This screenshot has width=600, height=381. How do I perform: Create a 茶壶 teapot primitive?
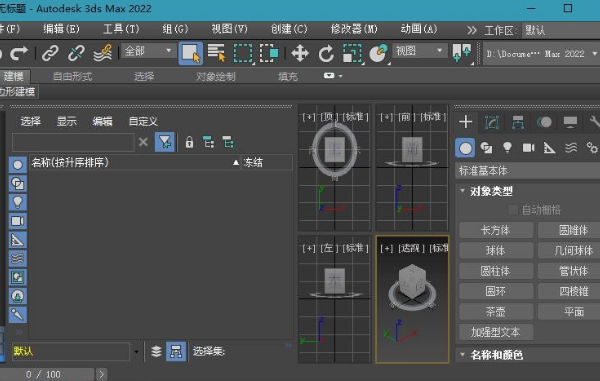pos(496,312)
